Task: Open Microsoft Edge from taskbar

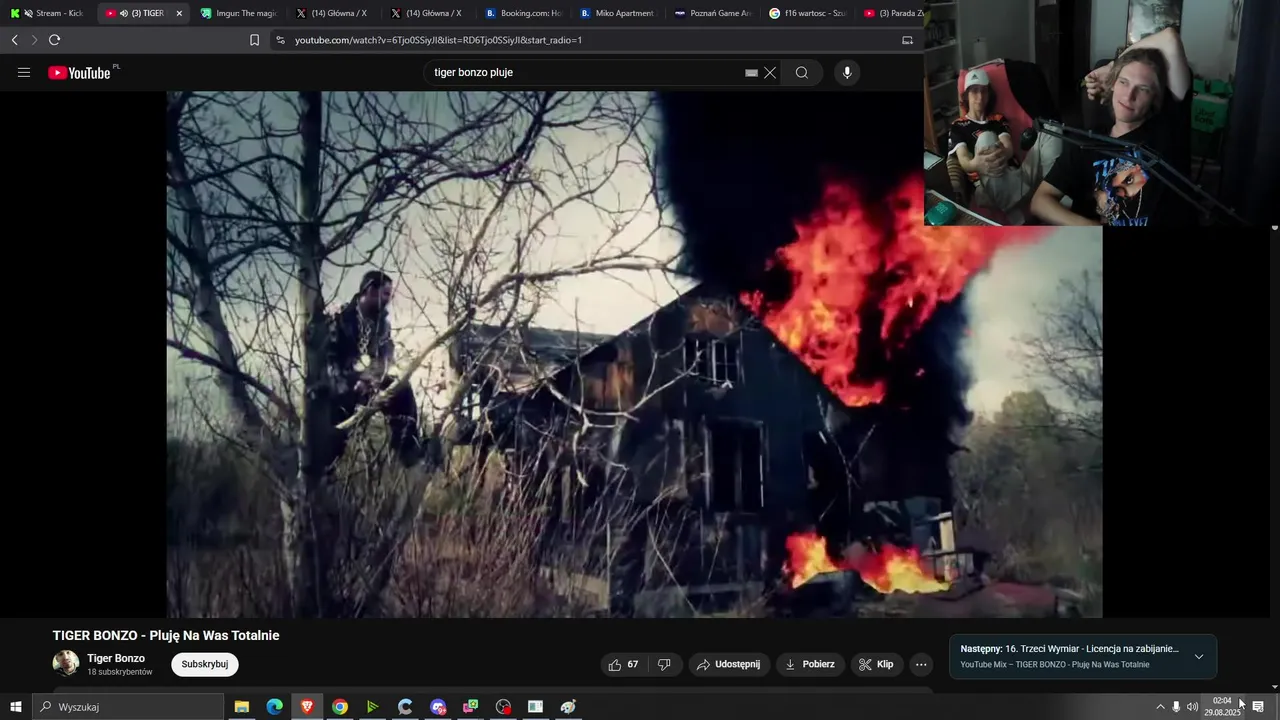Action: coord(274,707)
